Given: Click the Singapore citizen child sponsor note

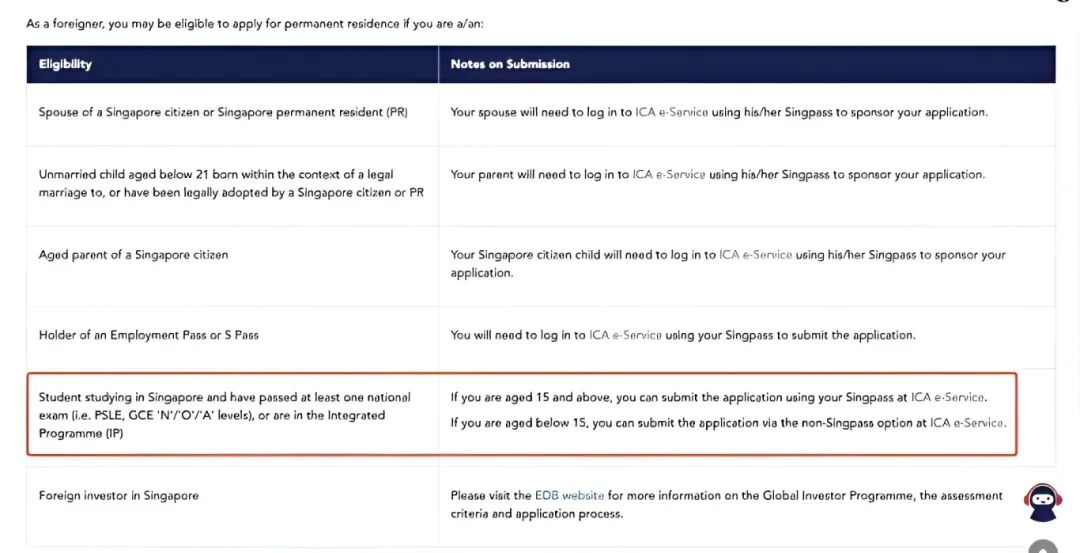Looking at the screenshot, I should pyautogui.click(x=727, y=263).
